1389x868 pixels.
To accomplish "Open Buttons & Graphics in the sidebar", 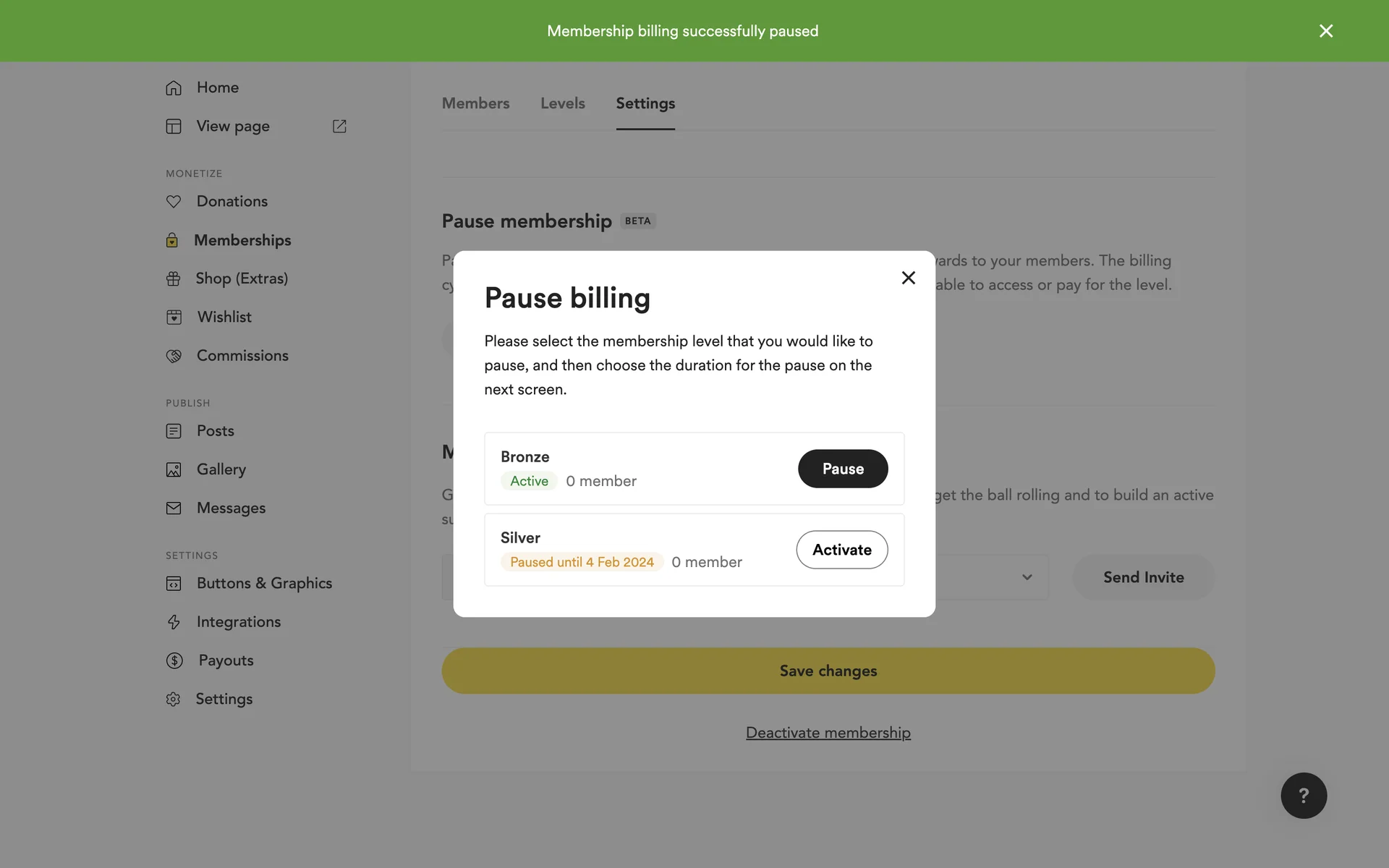I will tap(264, 583).
